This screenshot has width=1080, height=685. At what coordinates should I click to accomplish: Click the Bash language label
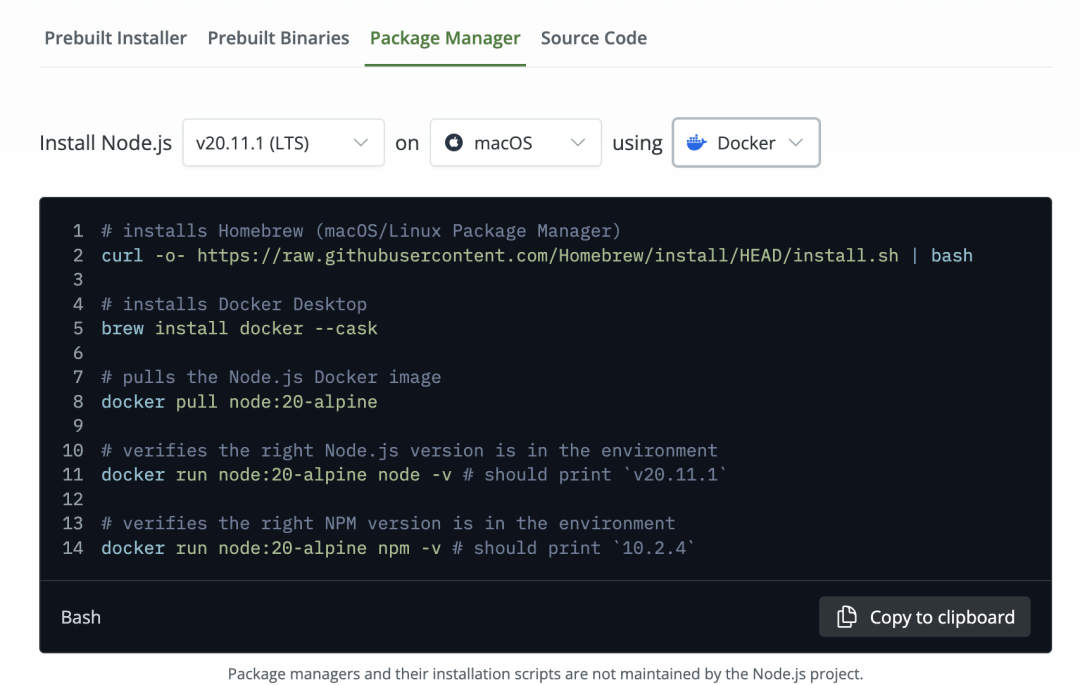point(81,618)
